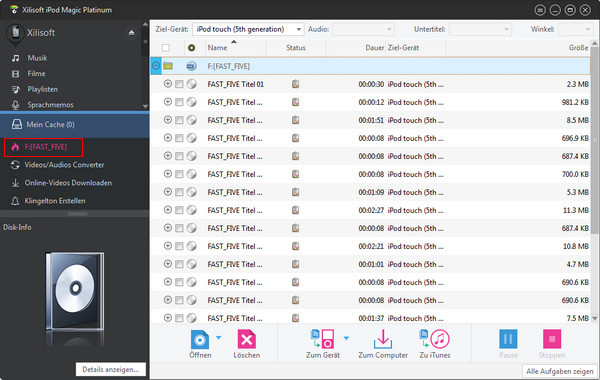Sort by the Status column header

coord(296,48)
